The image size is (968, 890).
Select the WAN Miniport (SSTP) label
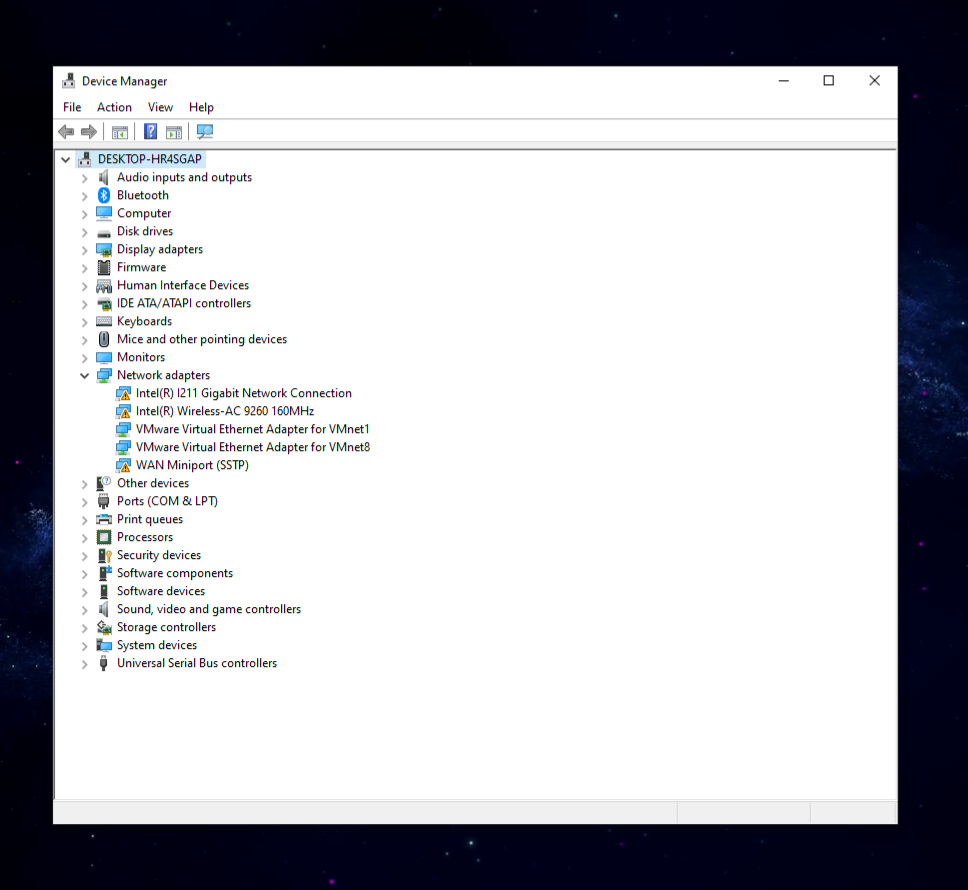click(x=192, y=465)
